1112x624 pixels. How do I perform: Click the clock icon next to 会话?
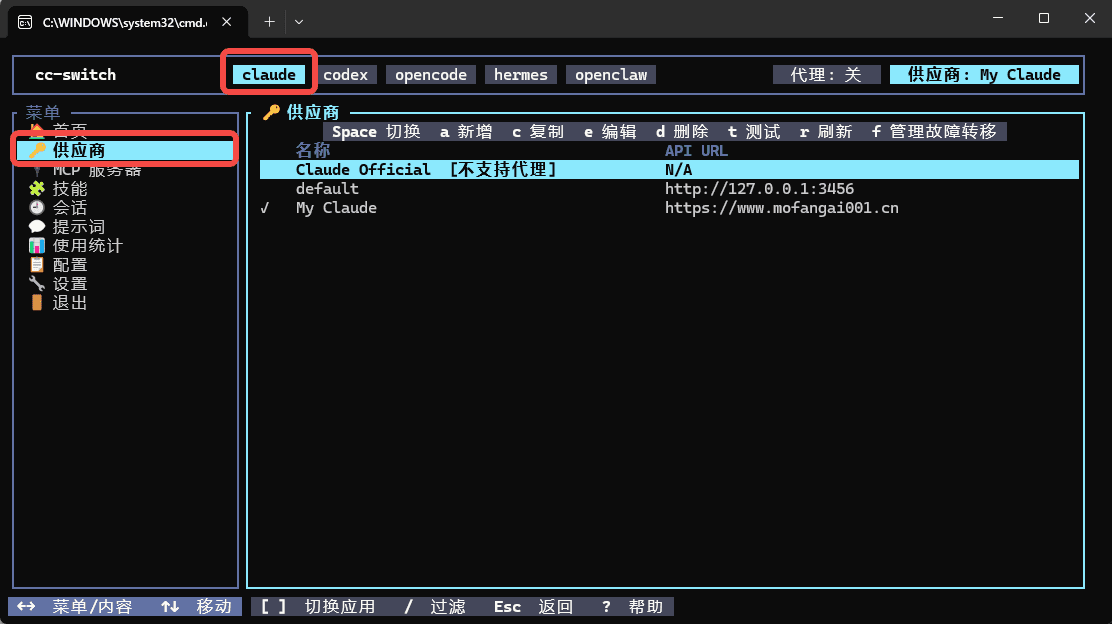click(37, 208)
